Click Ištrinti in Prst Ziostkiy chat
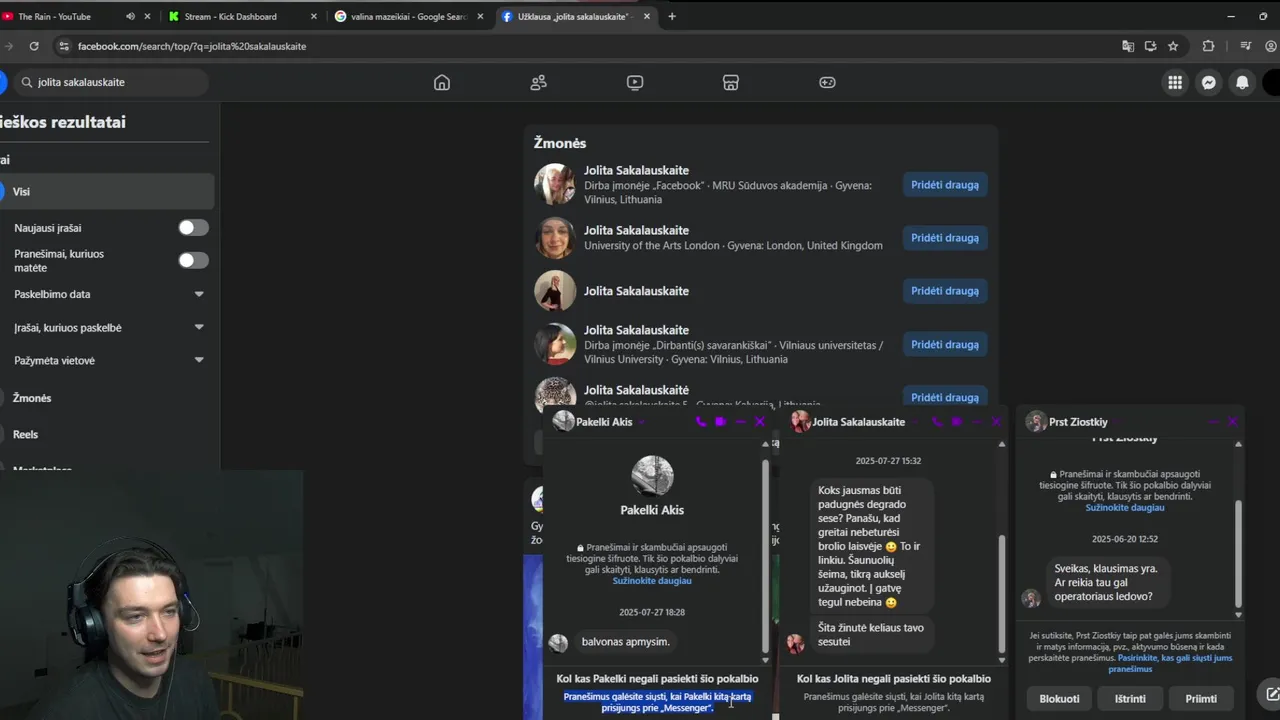 [x=1130, y=699]
